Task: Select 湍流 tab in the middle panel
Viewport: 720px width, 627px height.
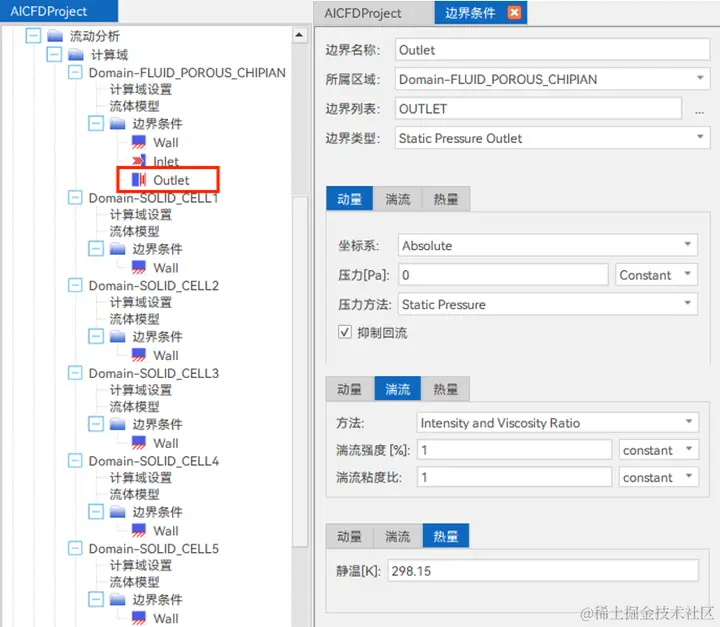Action: 398,389
